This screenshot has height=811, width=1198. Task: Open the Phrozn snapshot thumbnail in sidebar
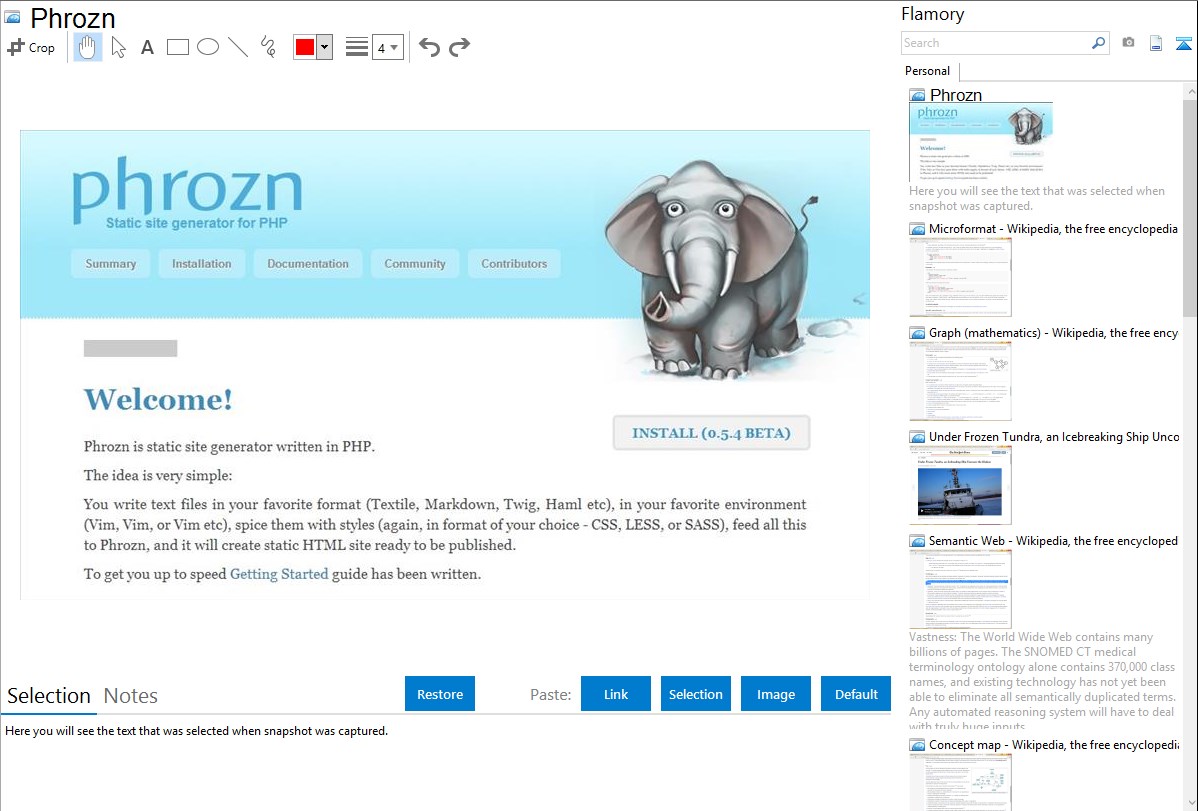981,142
